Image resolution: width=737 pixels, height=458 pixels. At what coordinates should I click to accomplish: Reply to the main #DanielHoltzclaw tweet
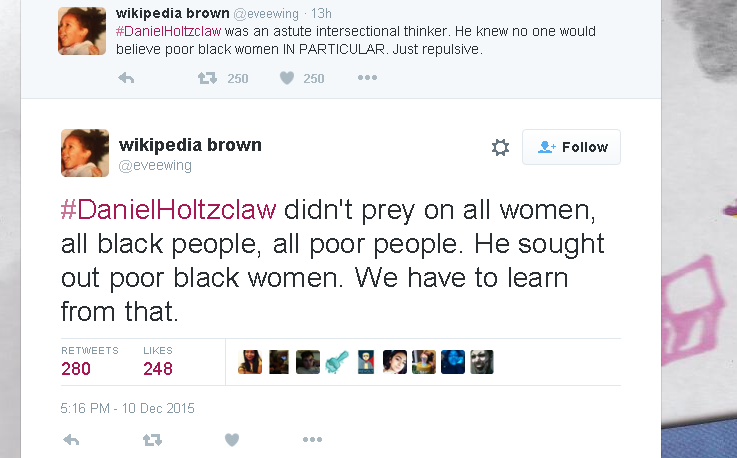[71, 440]
